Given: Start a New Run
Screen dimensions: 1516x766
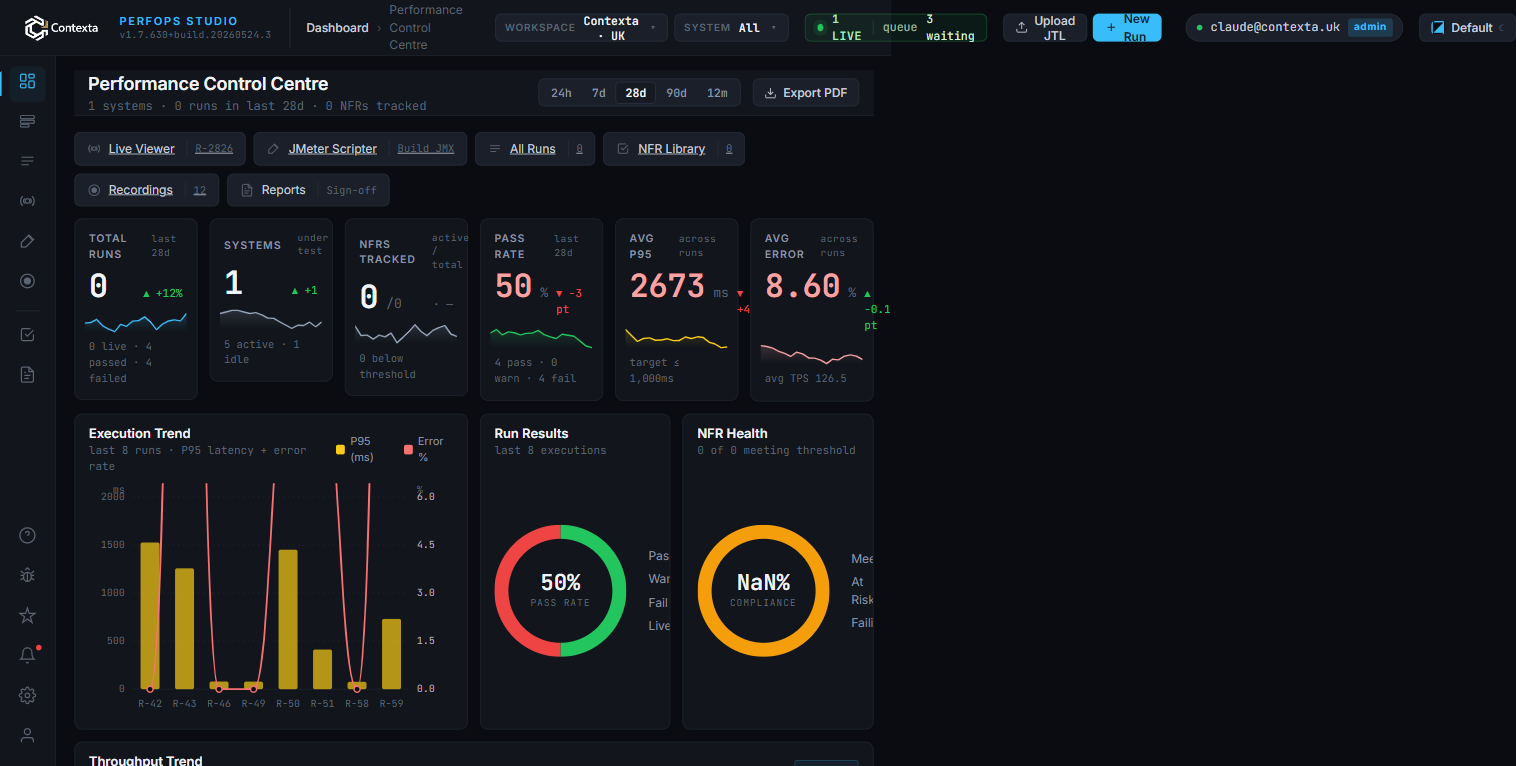Looking at the screenshot, I should click(x=1127, y=28).
